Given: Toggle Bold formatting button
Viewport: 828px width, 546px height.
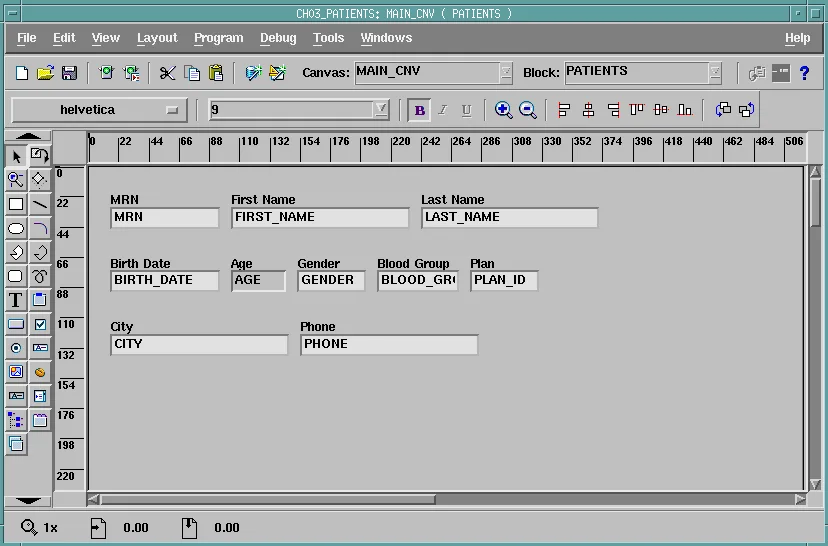Looking at the screenshot, I should click(x=419, y=110).
